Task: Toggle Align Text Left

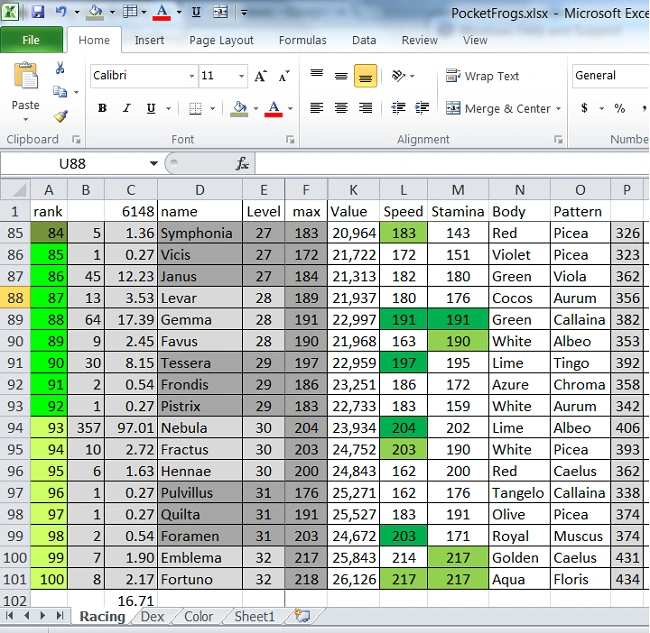Action: 317,108
